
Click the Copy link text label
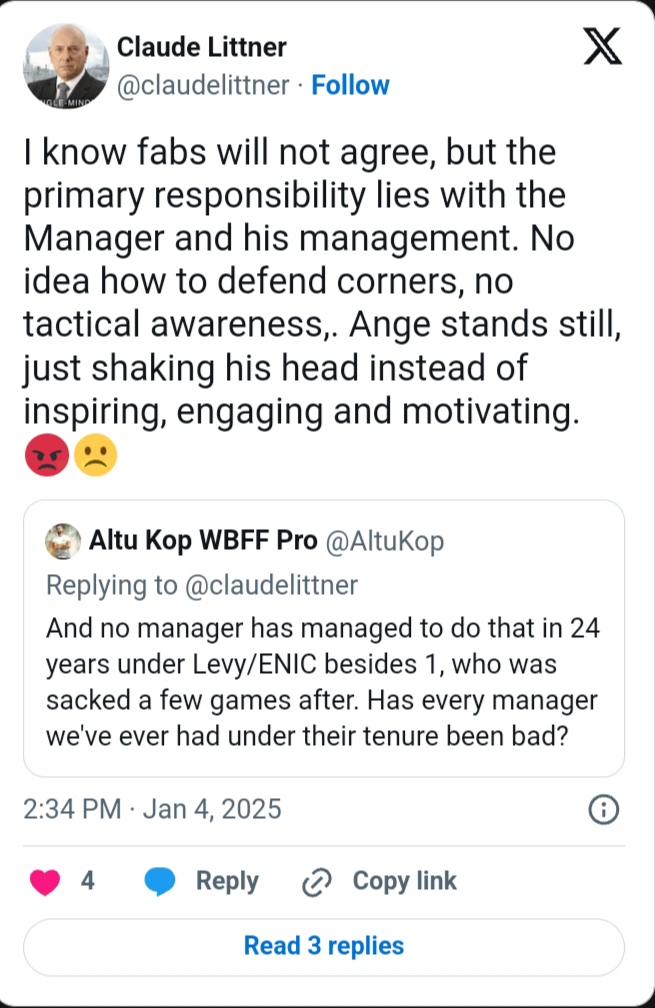[x=404, y=881]
